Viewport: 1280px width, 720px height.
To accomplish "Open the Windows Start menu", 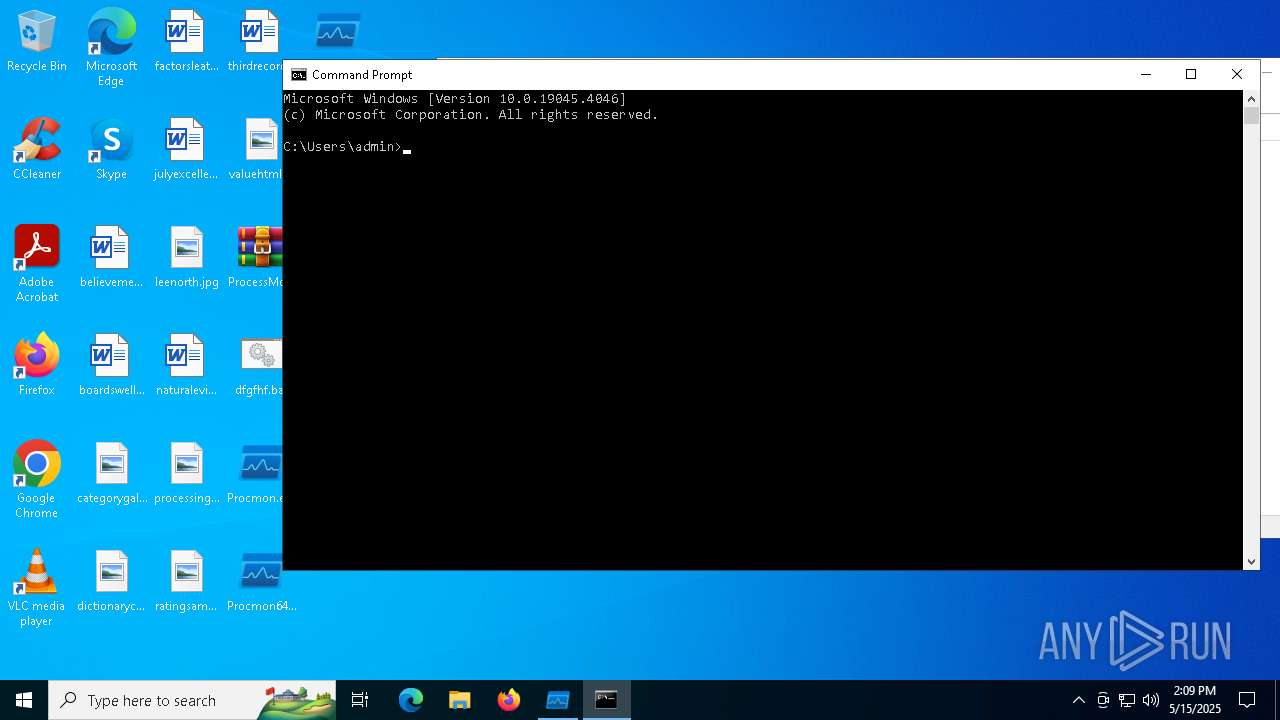I will pyautogui.click(x=24, y=700).
